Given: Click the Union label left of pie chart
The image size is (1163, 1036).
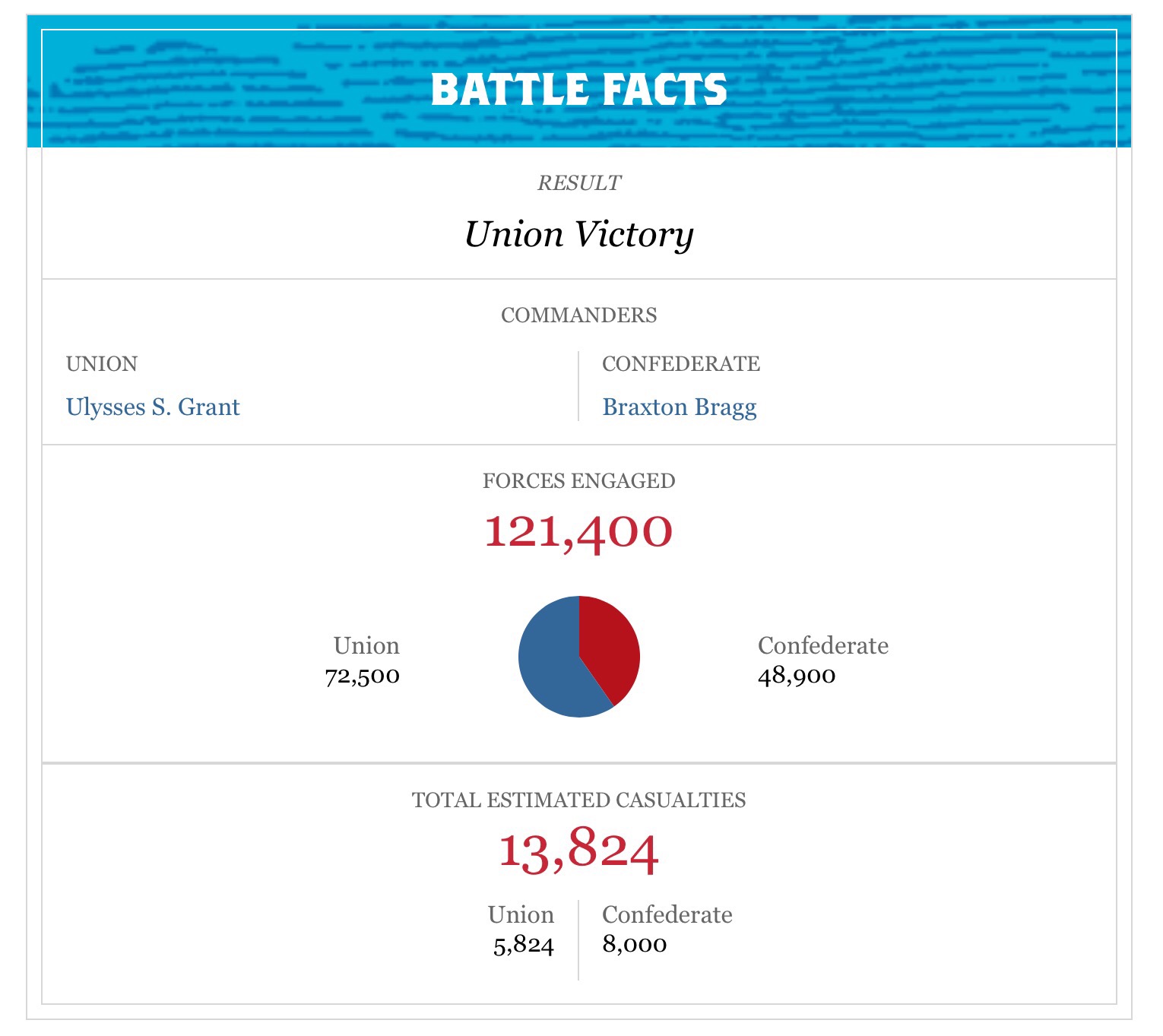Looking at the screenshot, I should (x=366, y=645).
